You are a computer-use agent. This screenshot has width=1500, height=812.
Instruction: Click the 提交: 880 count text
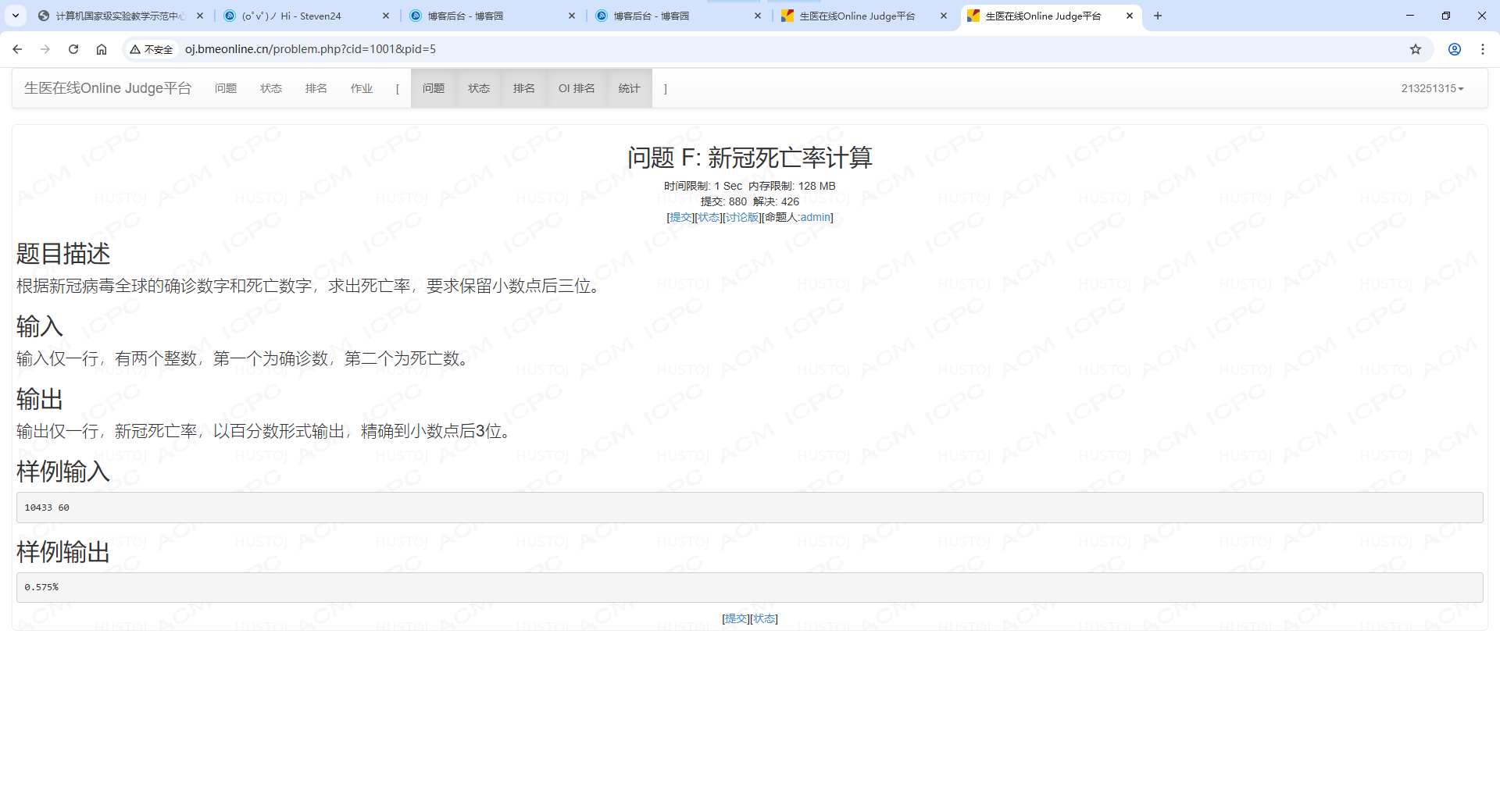pos(723,201)
